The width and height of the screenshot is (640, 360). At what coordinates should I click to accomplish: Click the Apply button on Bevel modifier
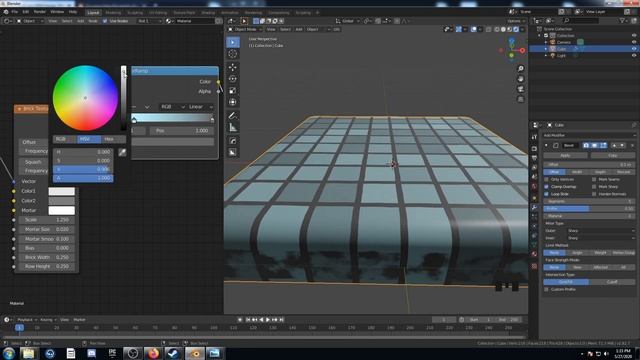click(565, 156)
